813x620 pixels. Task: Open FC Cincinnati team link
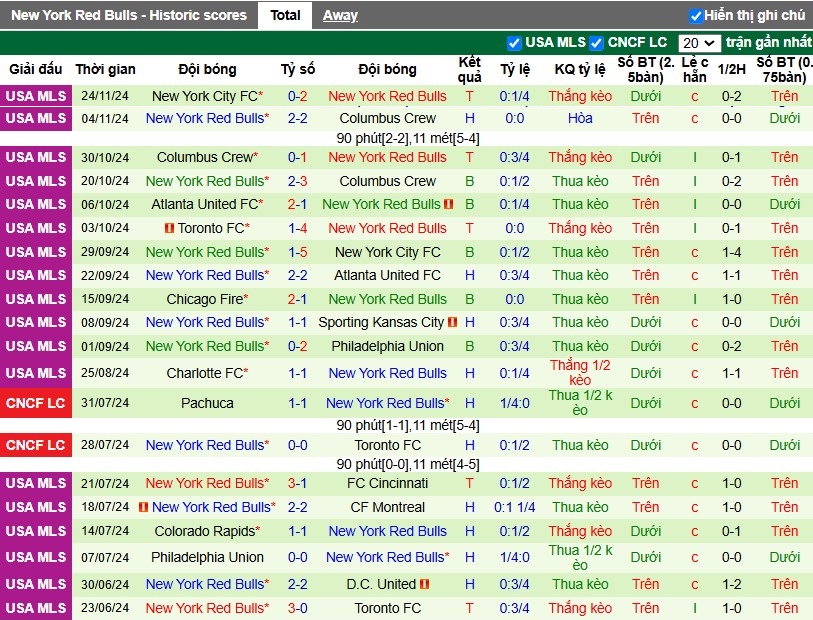387,483
